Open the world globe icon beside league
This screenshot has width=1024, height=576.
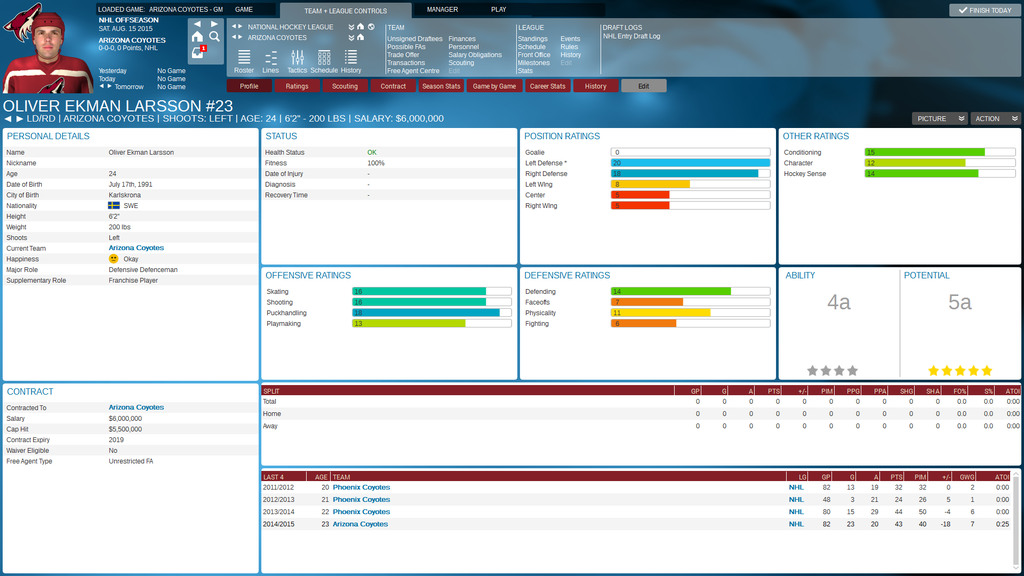(x=371, y=27)
